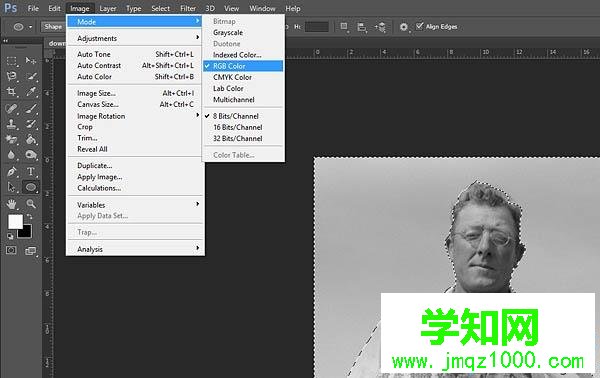Click Duplicate... in Image menu

pyautogui.click(x=135, y=166)
